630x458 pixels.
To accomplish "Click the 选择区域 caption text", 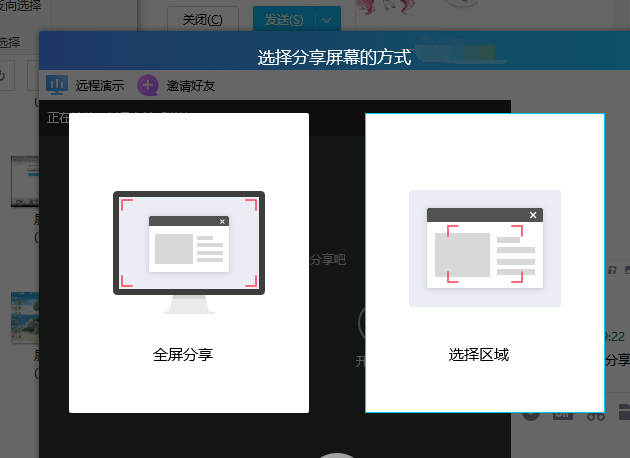I will pos(479,355).
